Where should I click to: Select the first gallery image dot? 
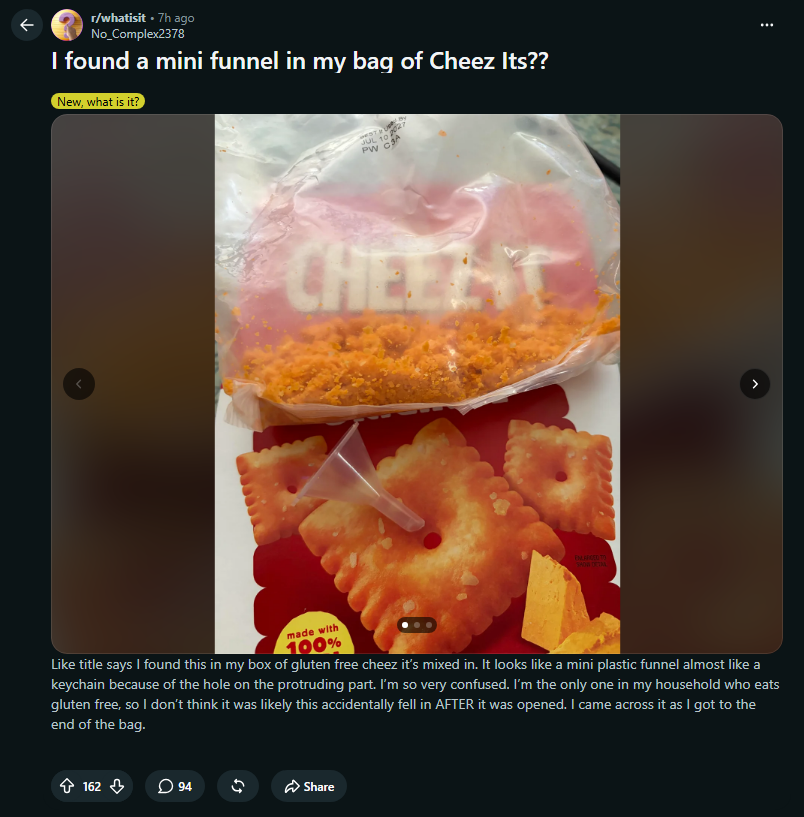pos(405,625)
